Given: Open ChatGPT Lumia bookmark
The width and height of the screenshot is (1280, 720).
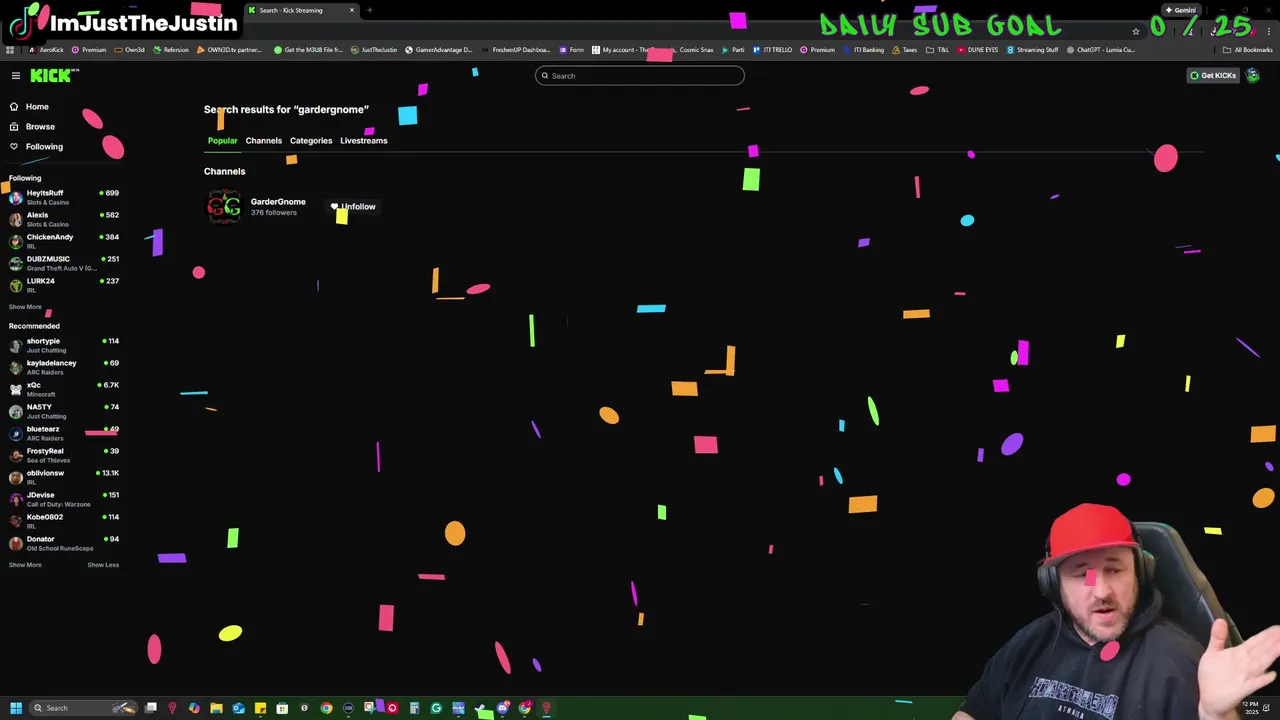Looking at the screenshot, I should coord(1101,50).
